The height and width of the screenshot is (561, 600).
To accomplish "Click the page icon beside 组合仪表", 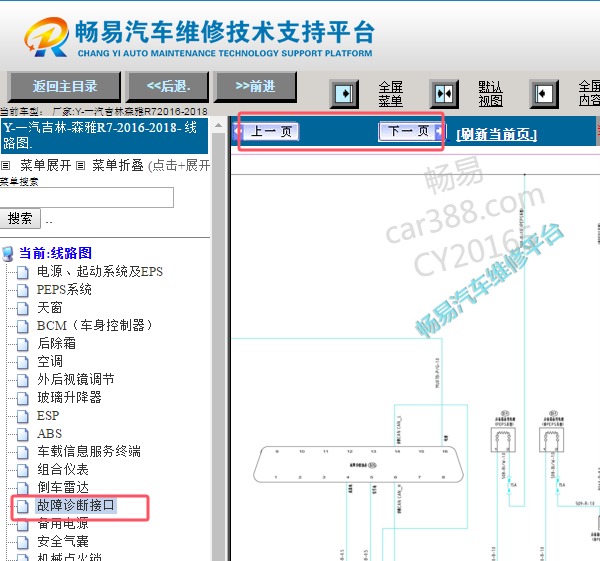I will pos(23,470).
